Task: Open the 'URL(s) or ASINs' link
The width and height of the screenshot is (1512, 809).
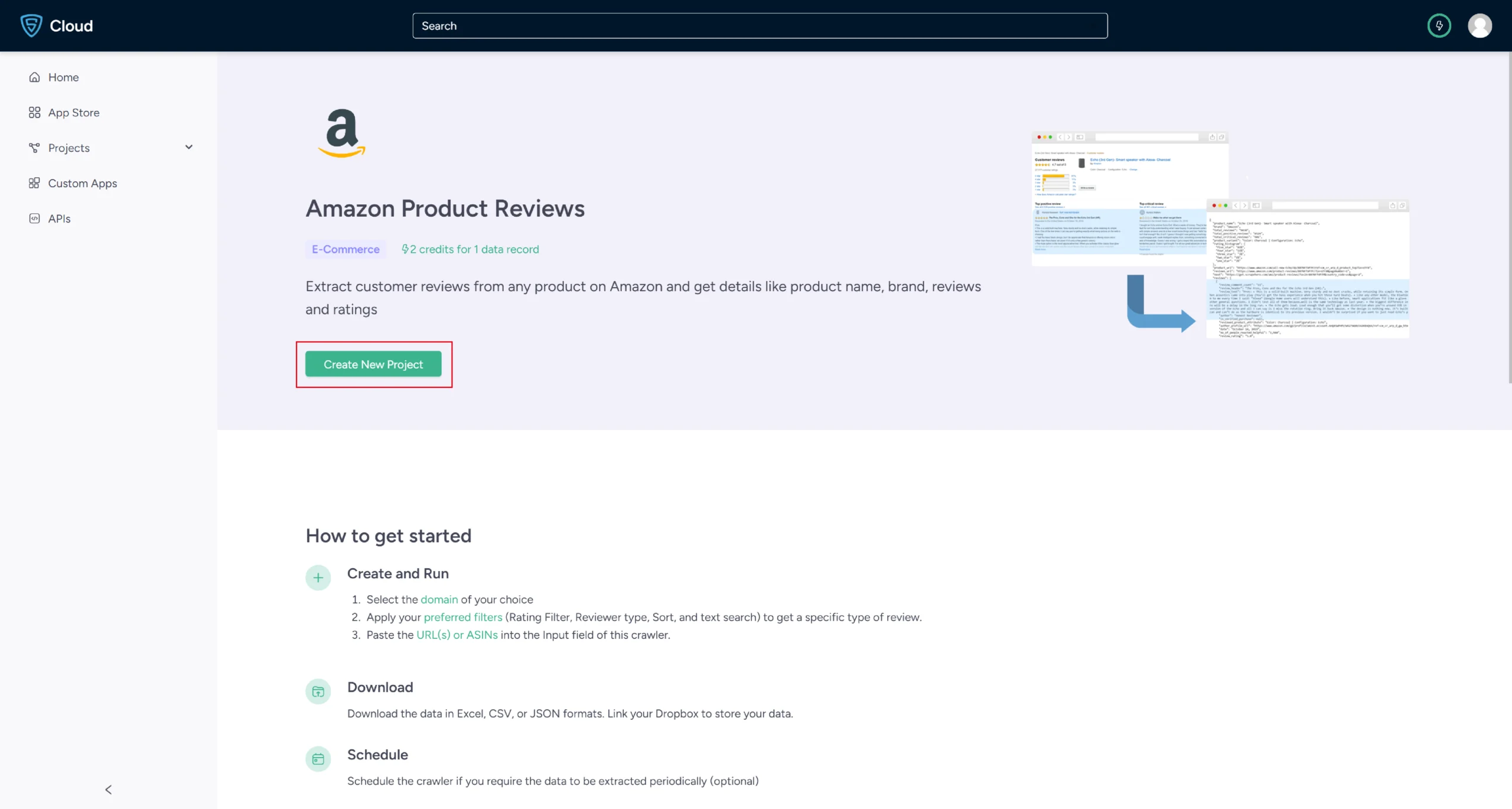Action: (457, 635)
